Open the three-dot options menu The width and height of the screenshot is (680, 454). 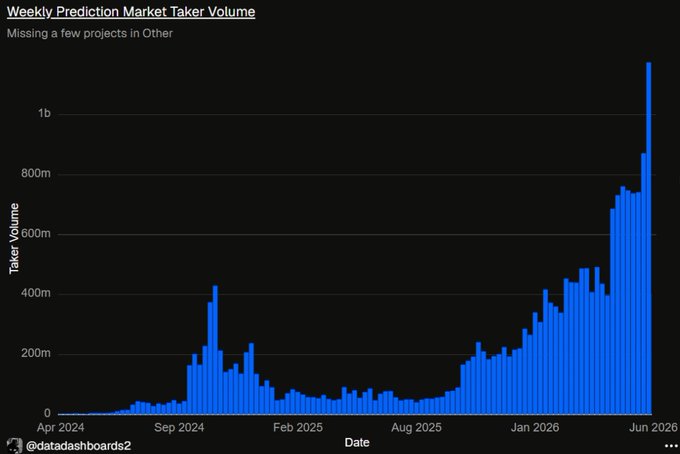pyautogui.click(x=671, y=446)
